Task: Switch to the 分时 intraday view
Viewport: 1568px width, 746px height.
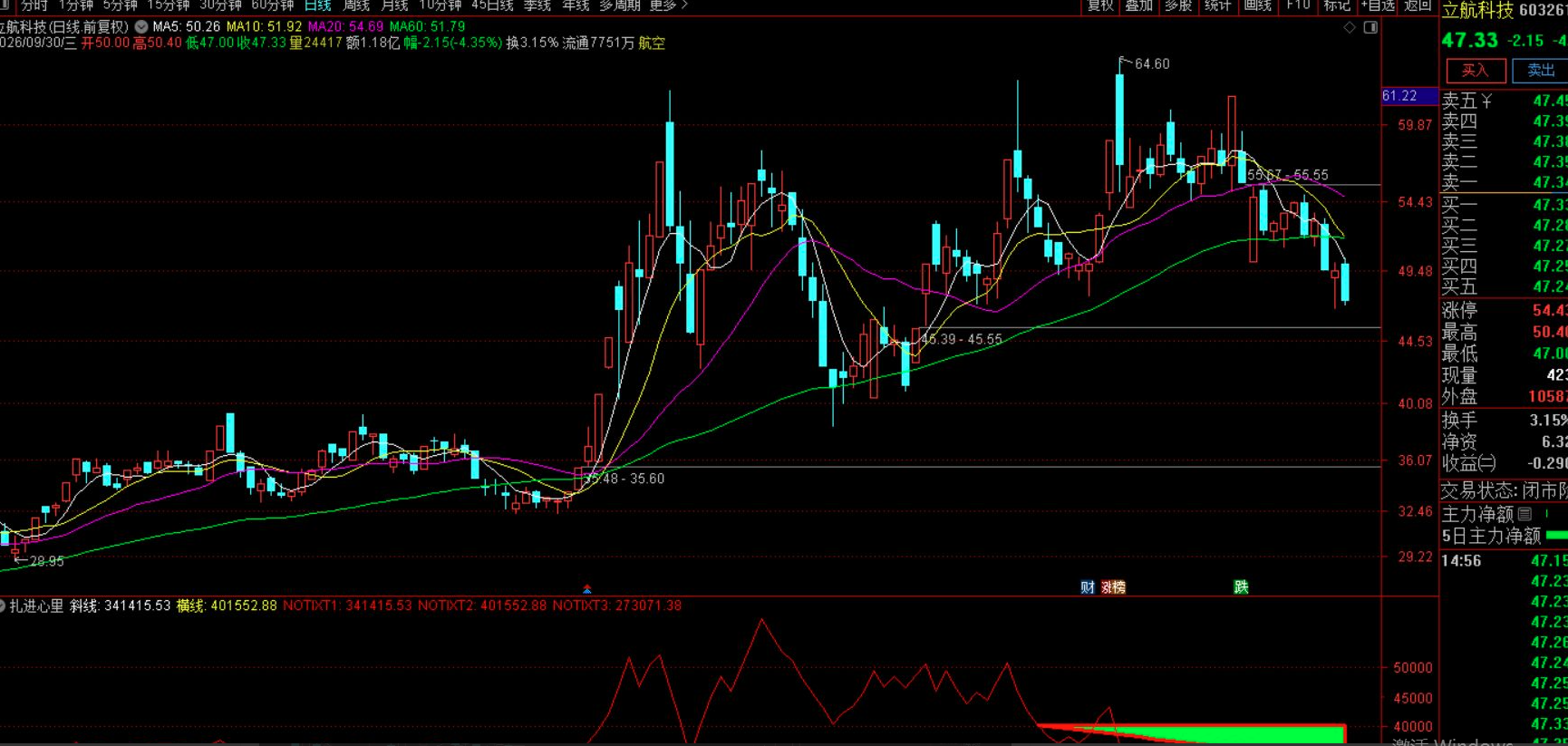Action: click(34, 5)
